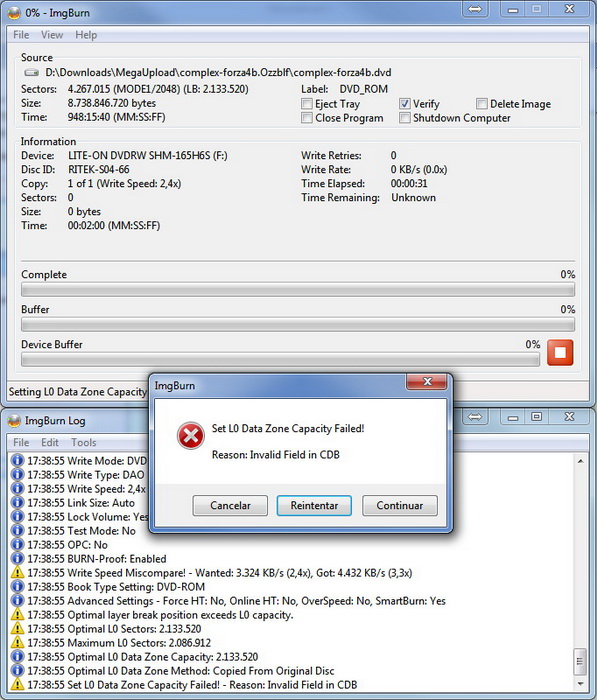The image size is (597, 700).
Task: Click the Continuar button
Action: pyautogui.click(x=400, y=505)
